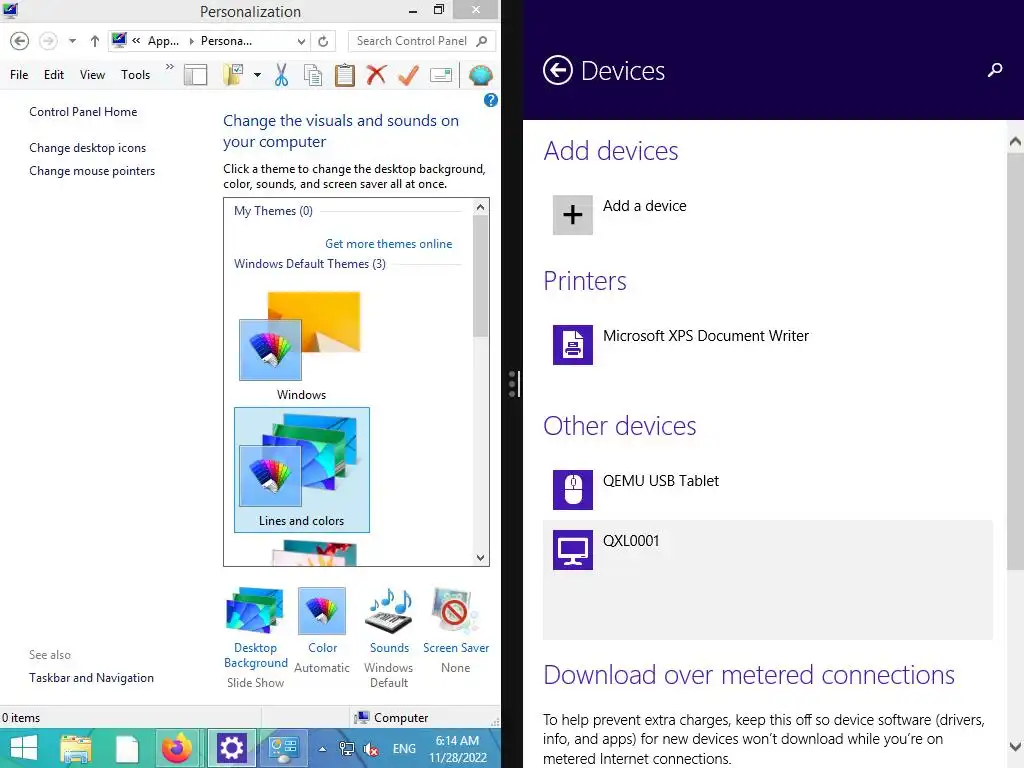Click the Personalization help question mark icon
This screenshot has height=768, width=1024.
tap(490, 100)
